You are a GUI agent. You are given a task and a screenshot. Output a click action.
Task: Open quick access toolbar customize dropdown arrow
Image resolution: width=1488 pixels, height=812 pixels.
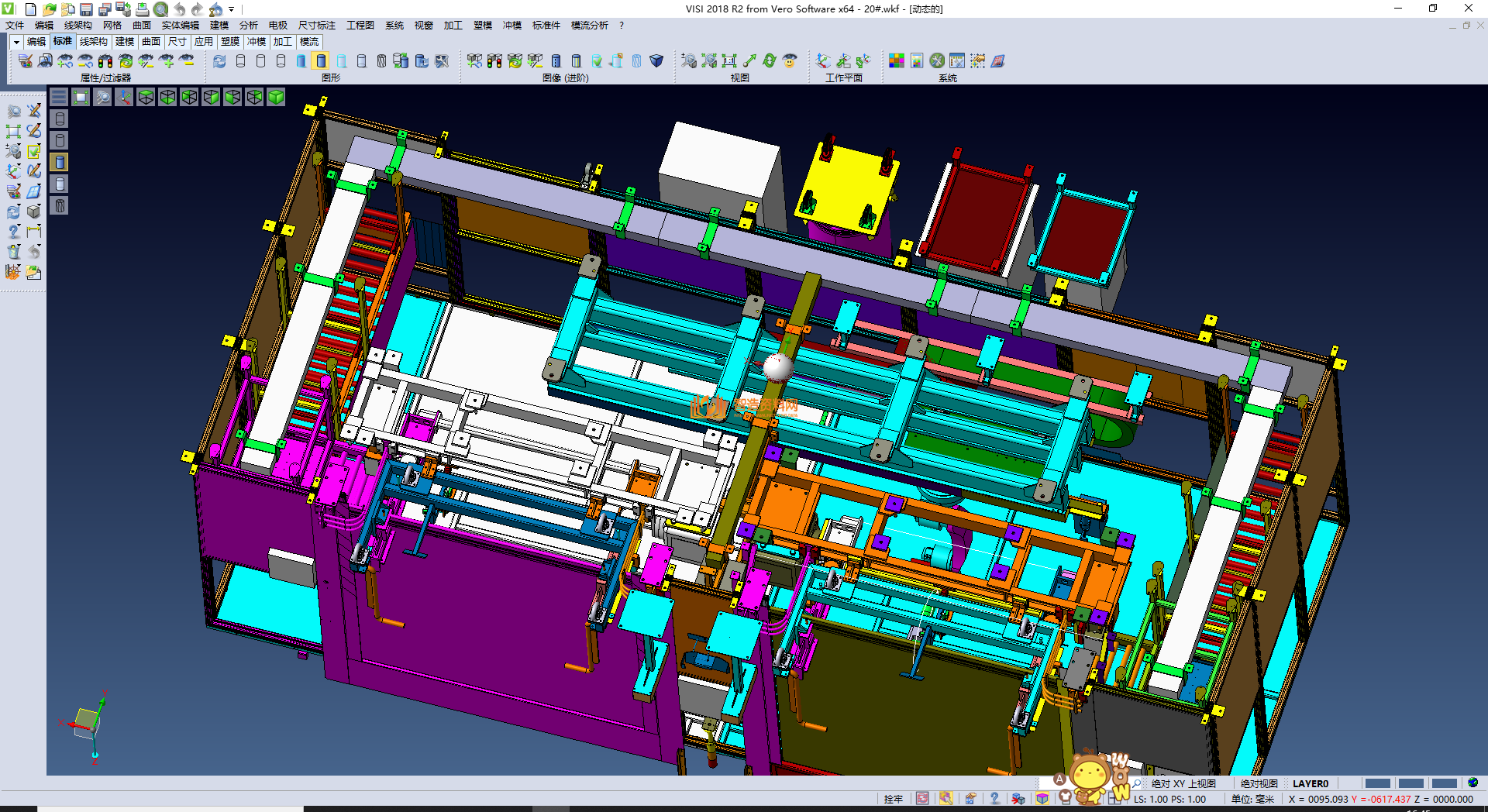tap(231, 9)
